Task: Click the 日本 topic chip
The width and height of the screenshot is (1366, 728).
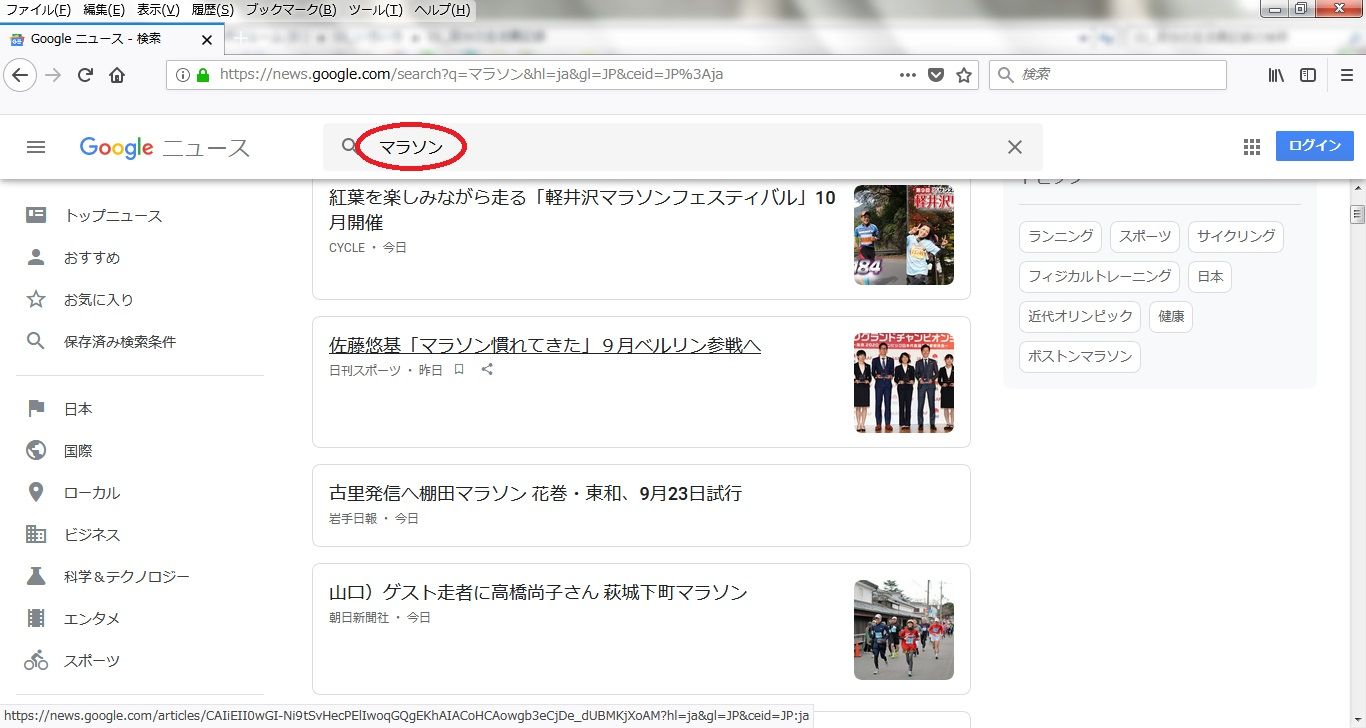Action: [x=1210, y=276]
